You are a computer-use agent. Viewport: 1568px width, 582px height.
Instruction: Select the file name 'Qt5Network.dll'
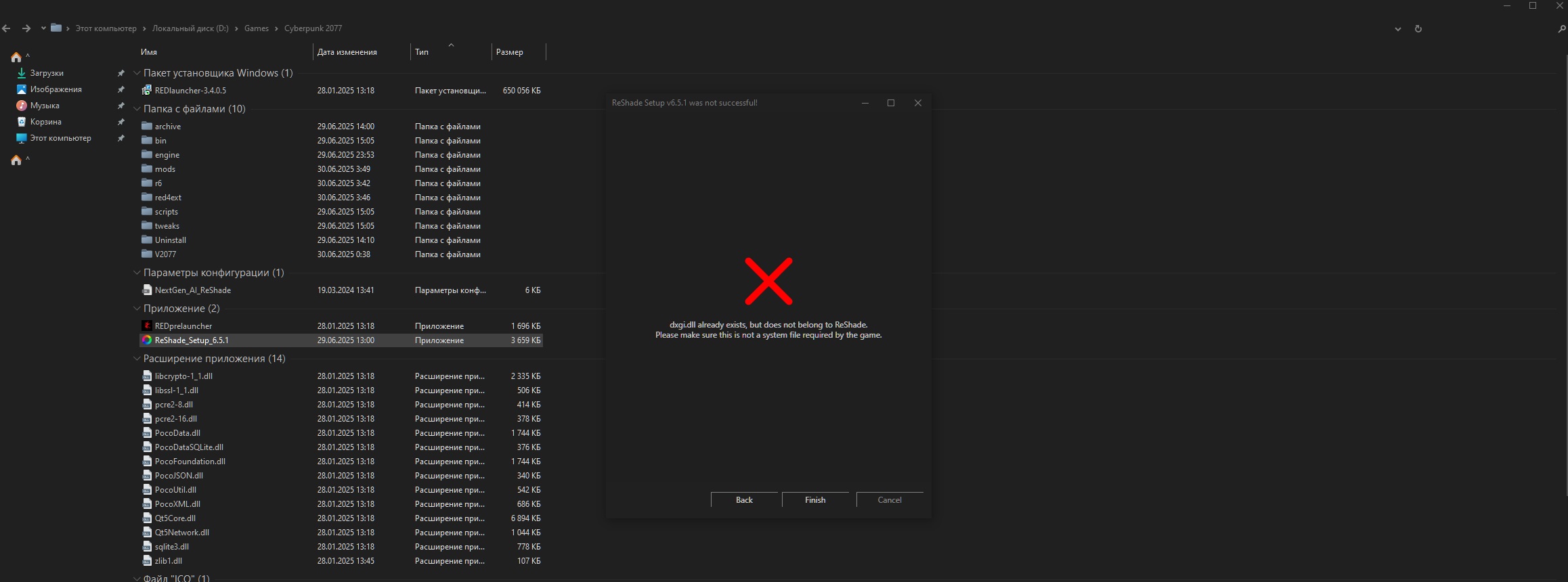pos(182,533)
